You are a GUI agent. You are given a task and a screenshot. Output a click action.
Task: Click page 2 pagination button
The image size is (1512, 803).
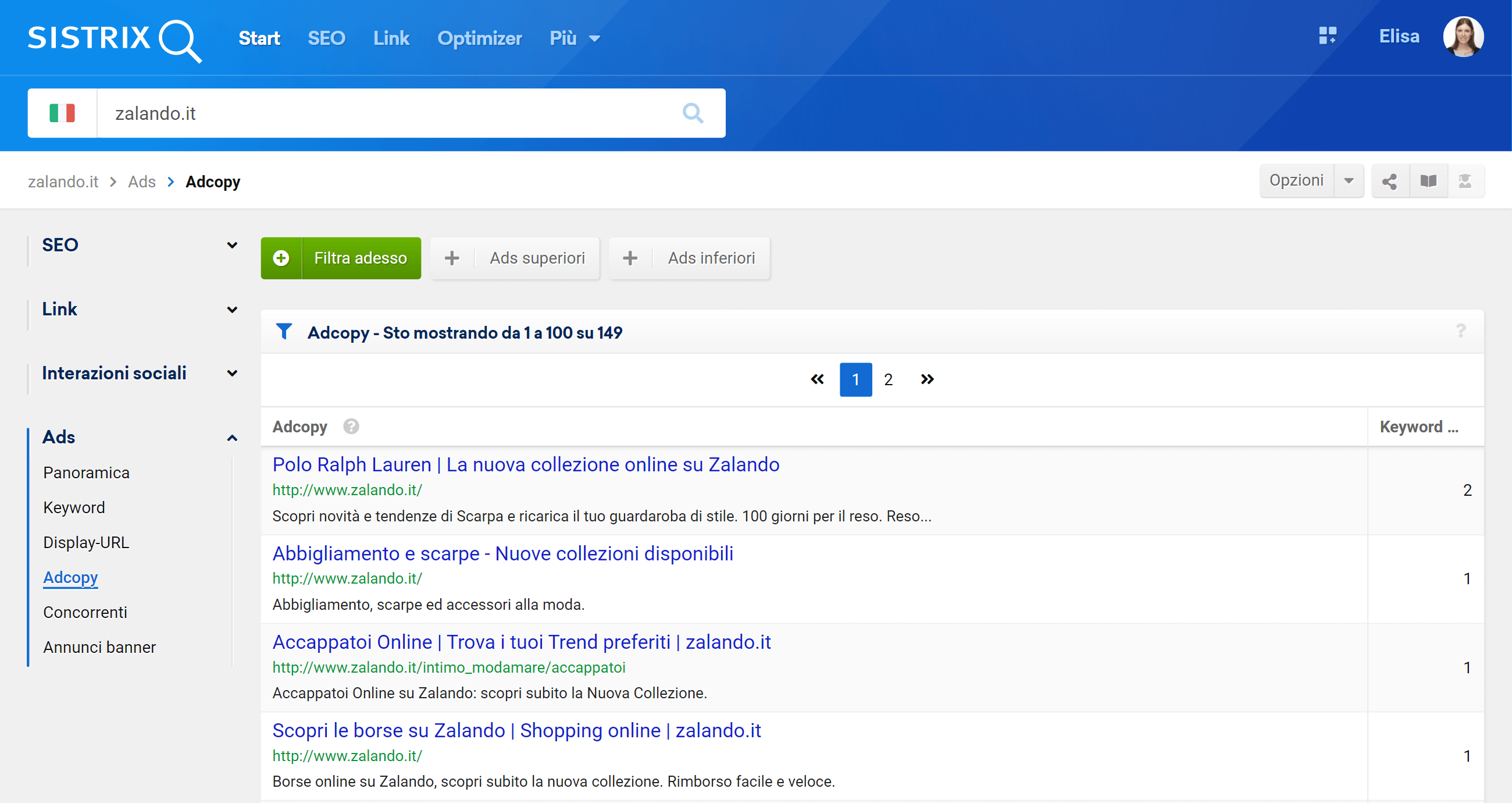(888, 379)
